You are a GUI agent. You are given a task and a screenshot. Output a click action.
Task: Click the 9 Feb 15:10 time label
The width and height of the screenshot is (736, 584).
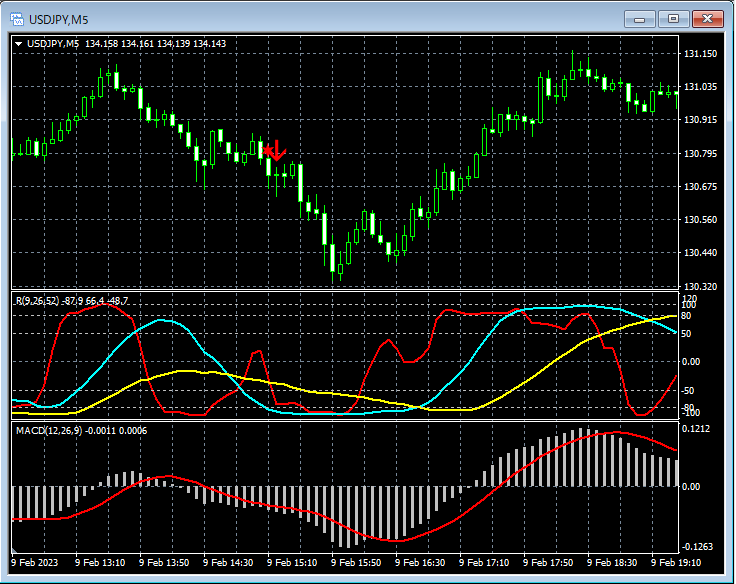(291, 564)
